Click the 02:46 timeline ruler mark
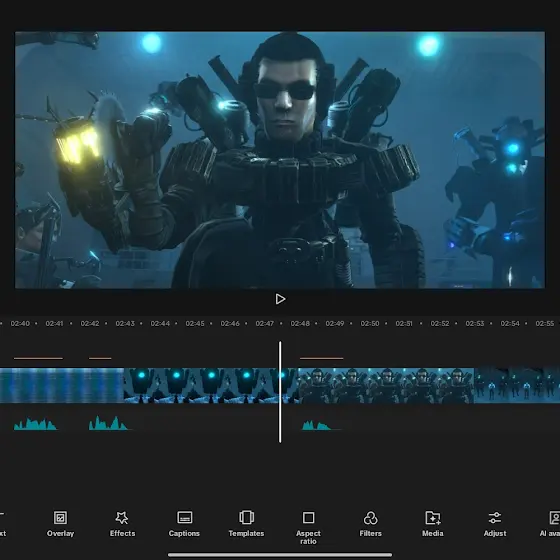The width and height of the screenshot is (560, 560). [230, 324]
